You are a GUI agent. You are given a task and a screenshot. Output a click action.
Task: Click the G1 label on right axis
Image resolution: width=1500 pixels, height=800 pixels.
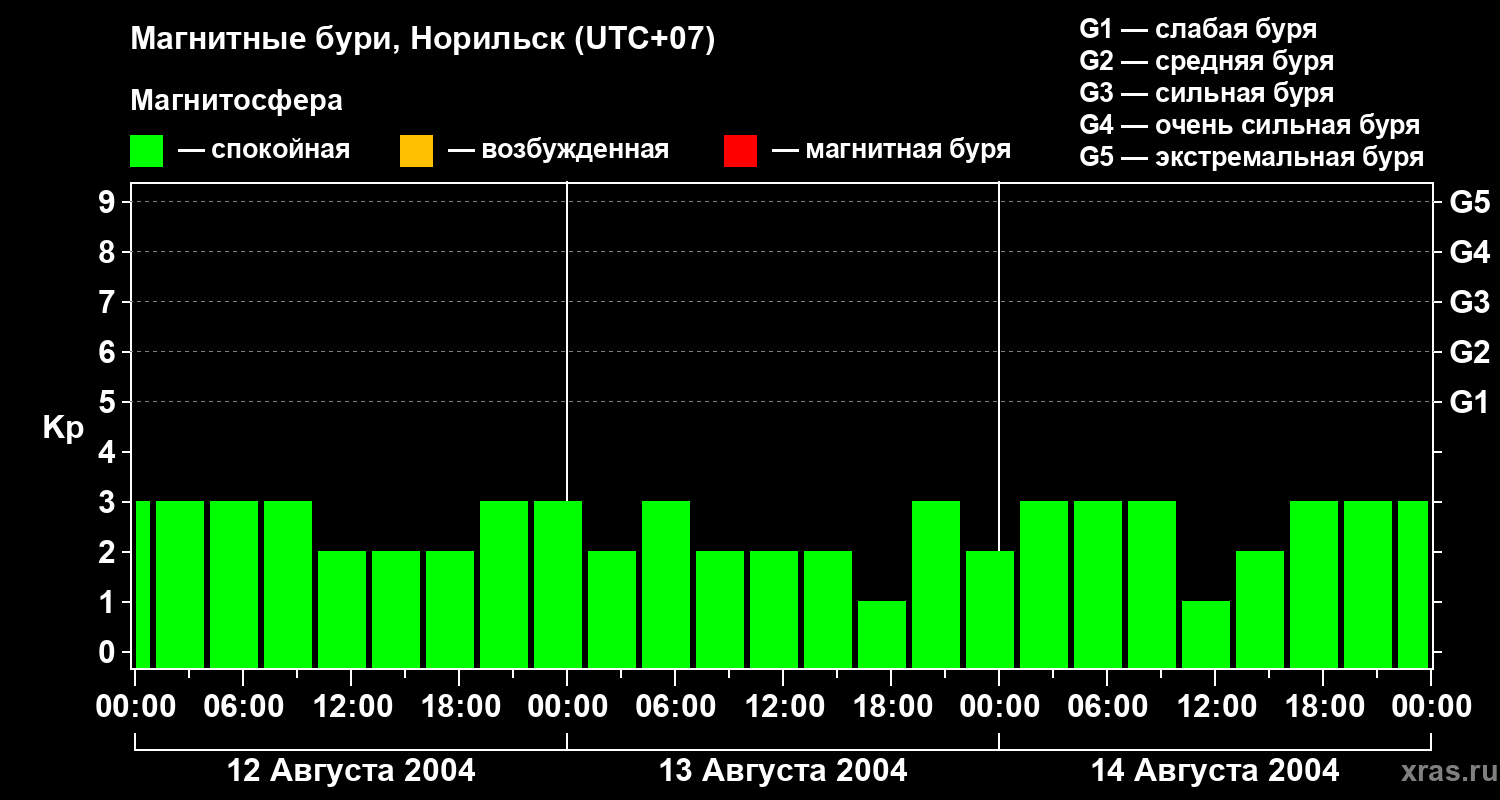point(1469,402)
